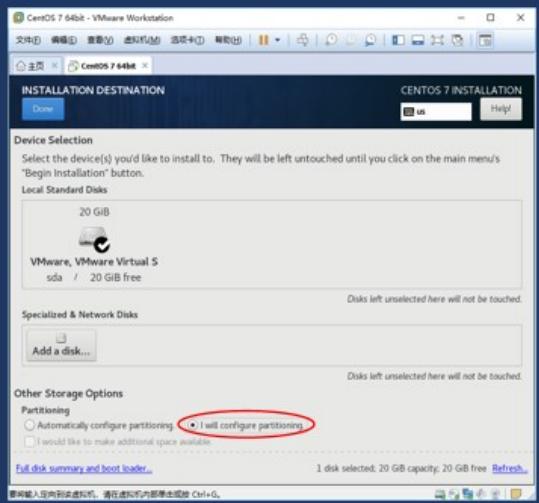The height and width of the screenshot is (503, 539).
Task: Click the pause virtual machine icon
Action: [263, 40]
